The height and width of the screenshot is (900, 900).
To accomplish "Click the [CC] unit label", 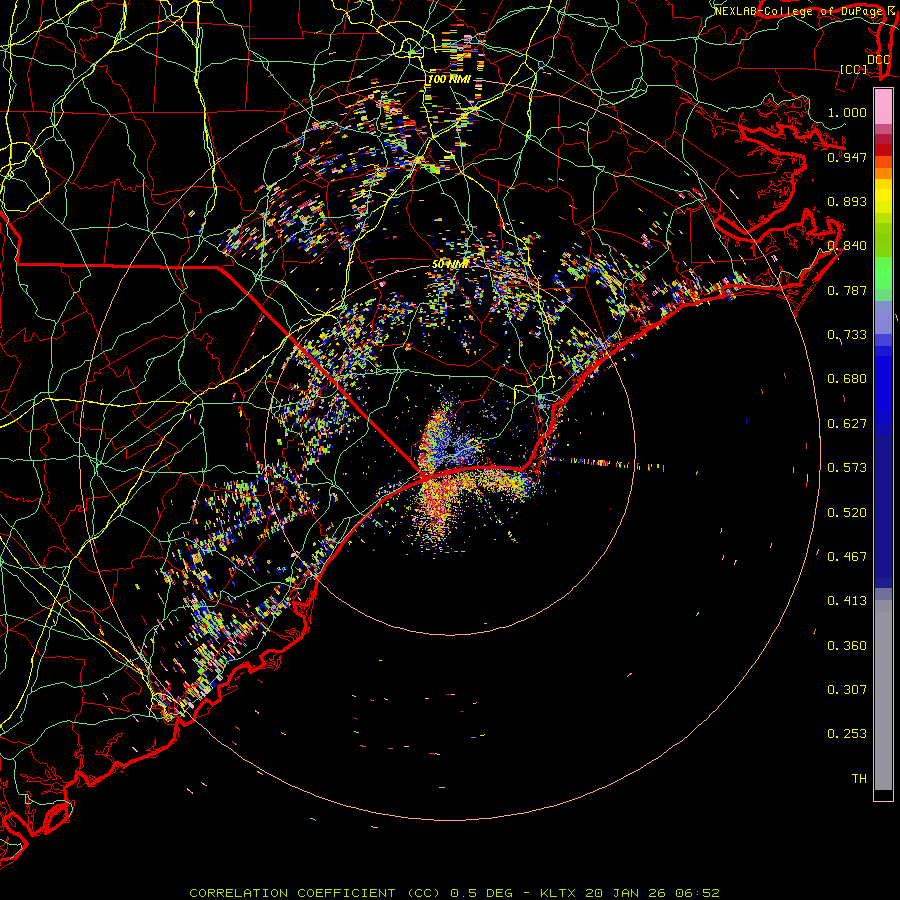I will coord(854,69).
